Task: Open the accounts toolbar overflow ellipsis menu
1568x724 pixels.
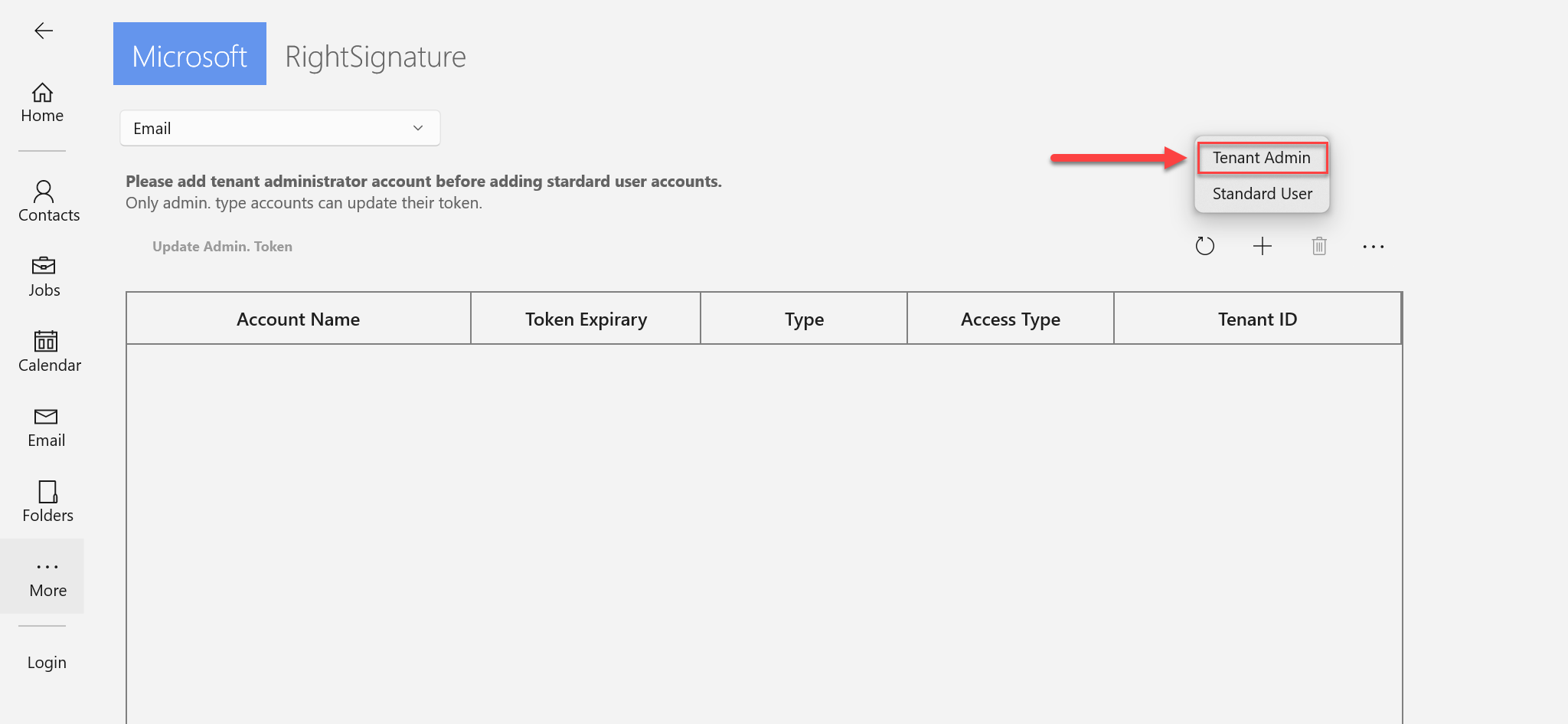Action: 1374,247
